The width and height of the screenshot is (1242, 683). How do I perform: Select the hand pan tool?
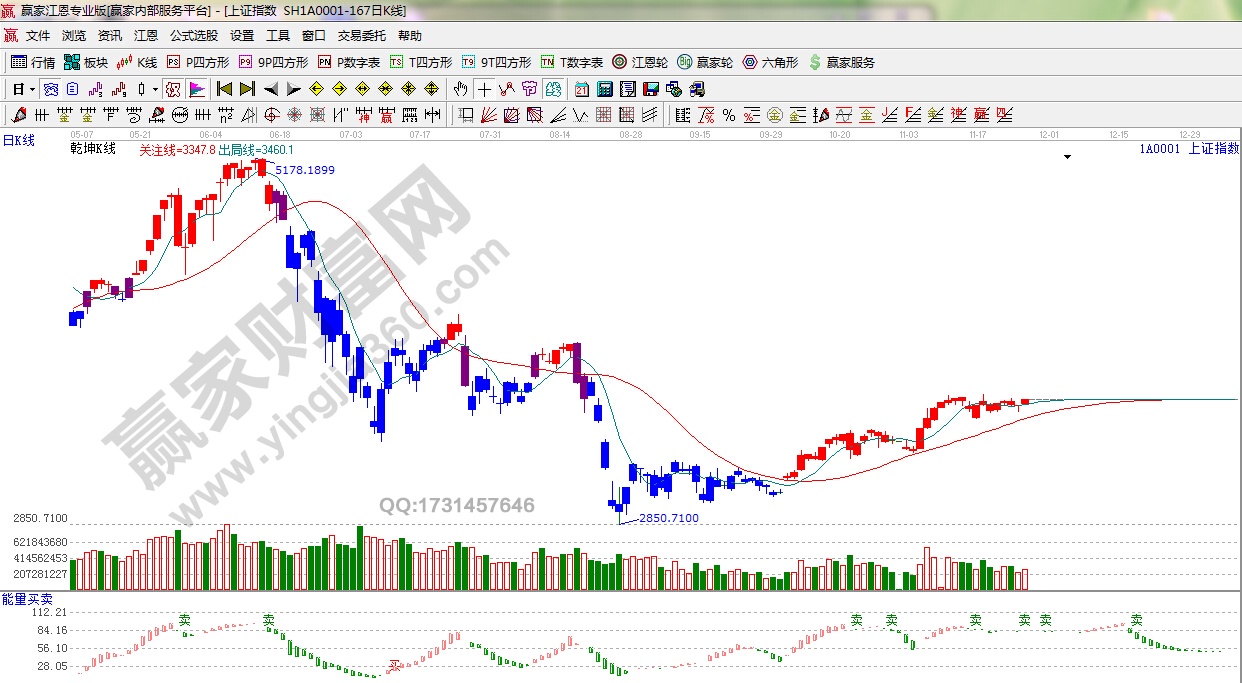point(460,89)
